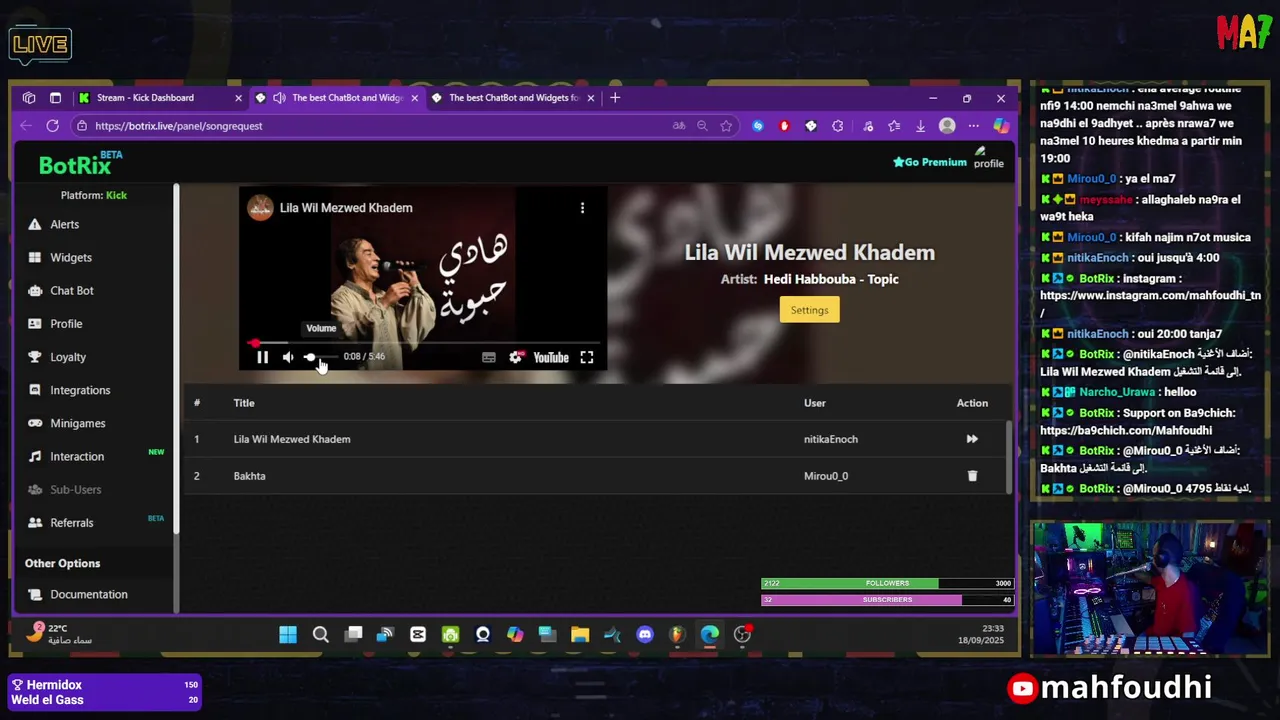1280x720 pixels.
Task: Open Minigames in the sidebar
Action: tap(77, 423)
